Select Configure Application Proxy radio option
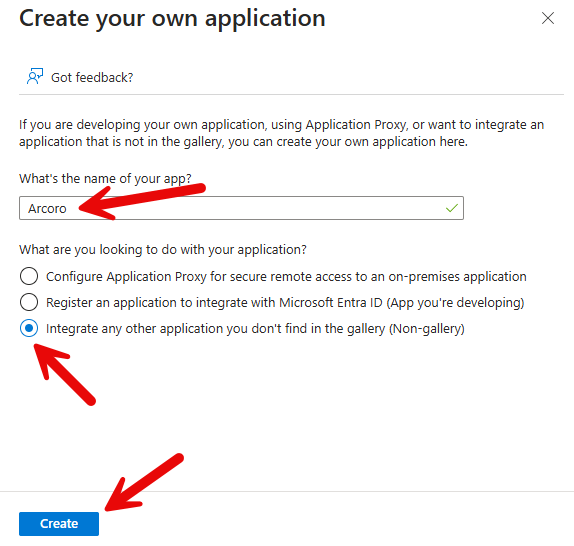574x546 pixels. pyautogui.click(x=29, y=276)
